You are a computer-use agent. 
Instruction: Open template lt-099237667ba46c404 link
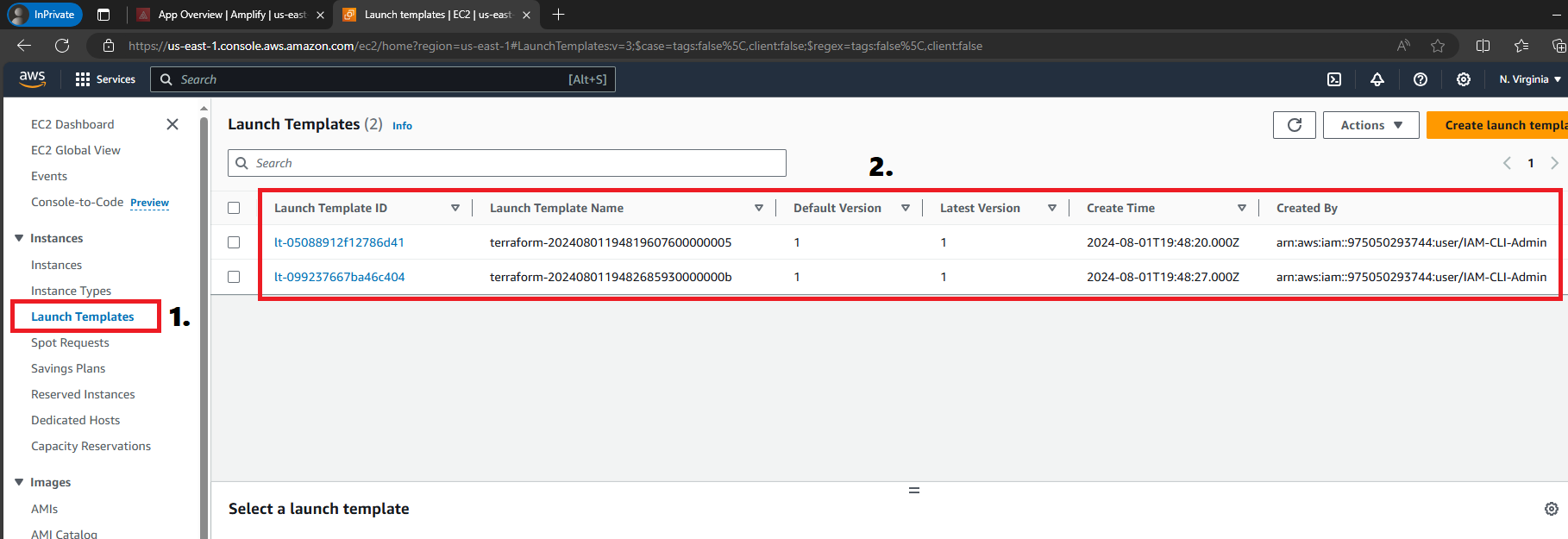tap(339, 277)
